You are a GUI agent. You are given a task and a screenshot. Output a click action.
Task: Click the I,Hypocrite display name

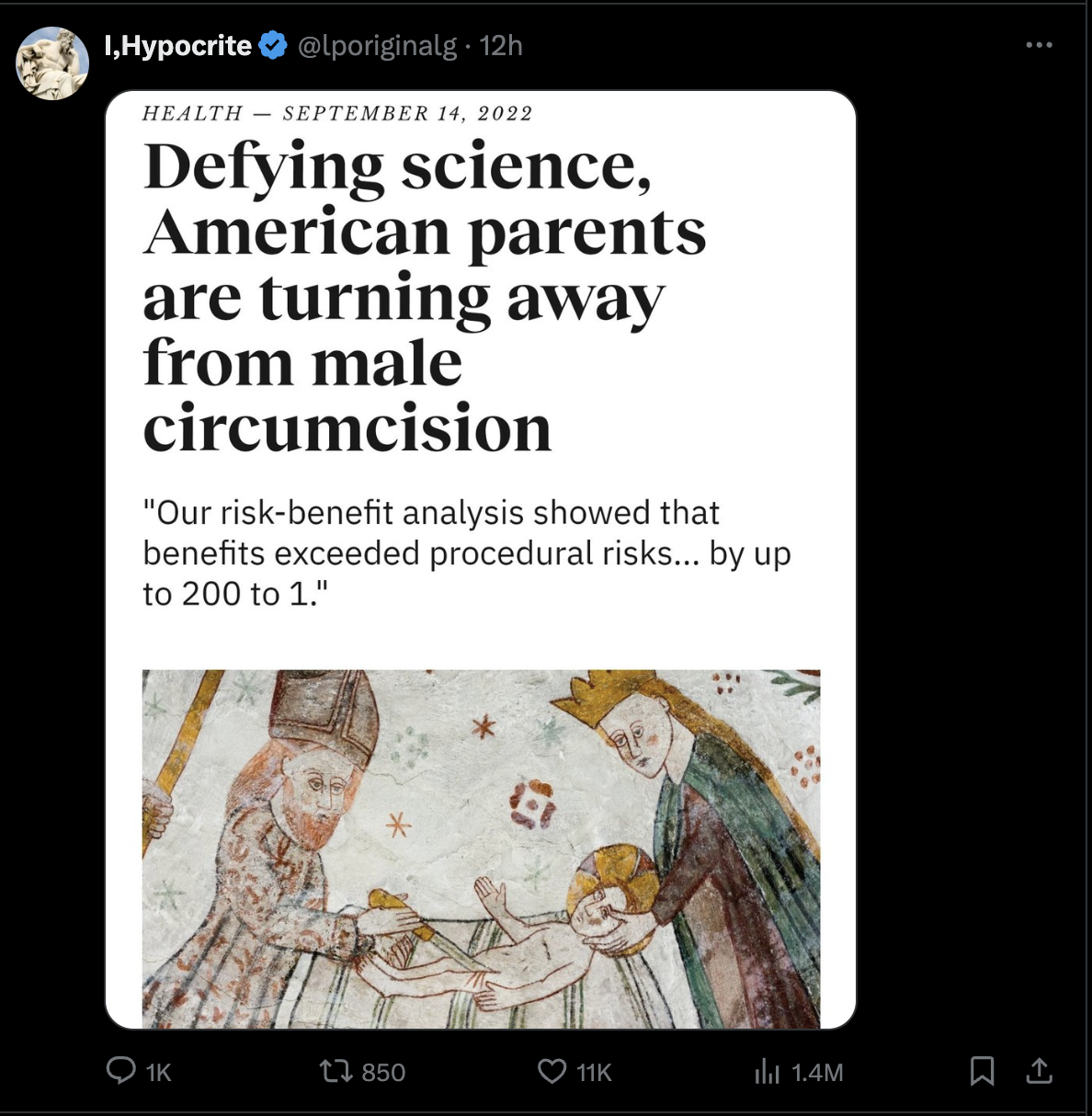pos(178,45)
